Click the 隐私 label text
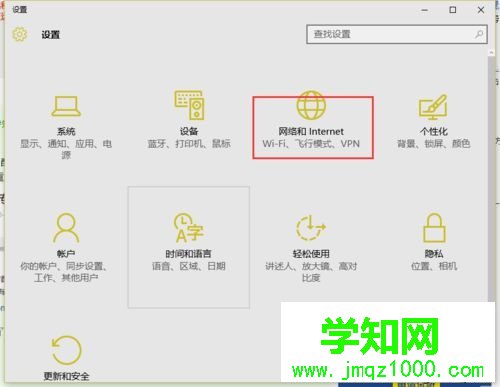The height and width of the screenshot is (387, 500). [x=434, y=254]
